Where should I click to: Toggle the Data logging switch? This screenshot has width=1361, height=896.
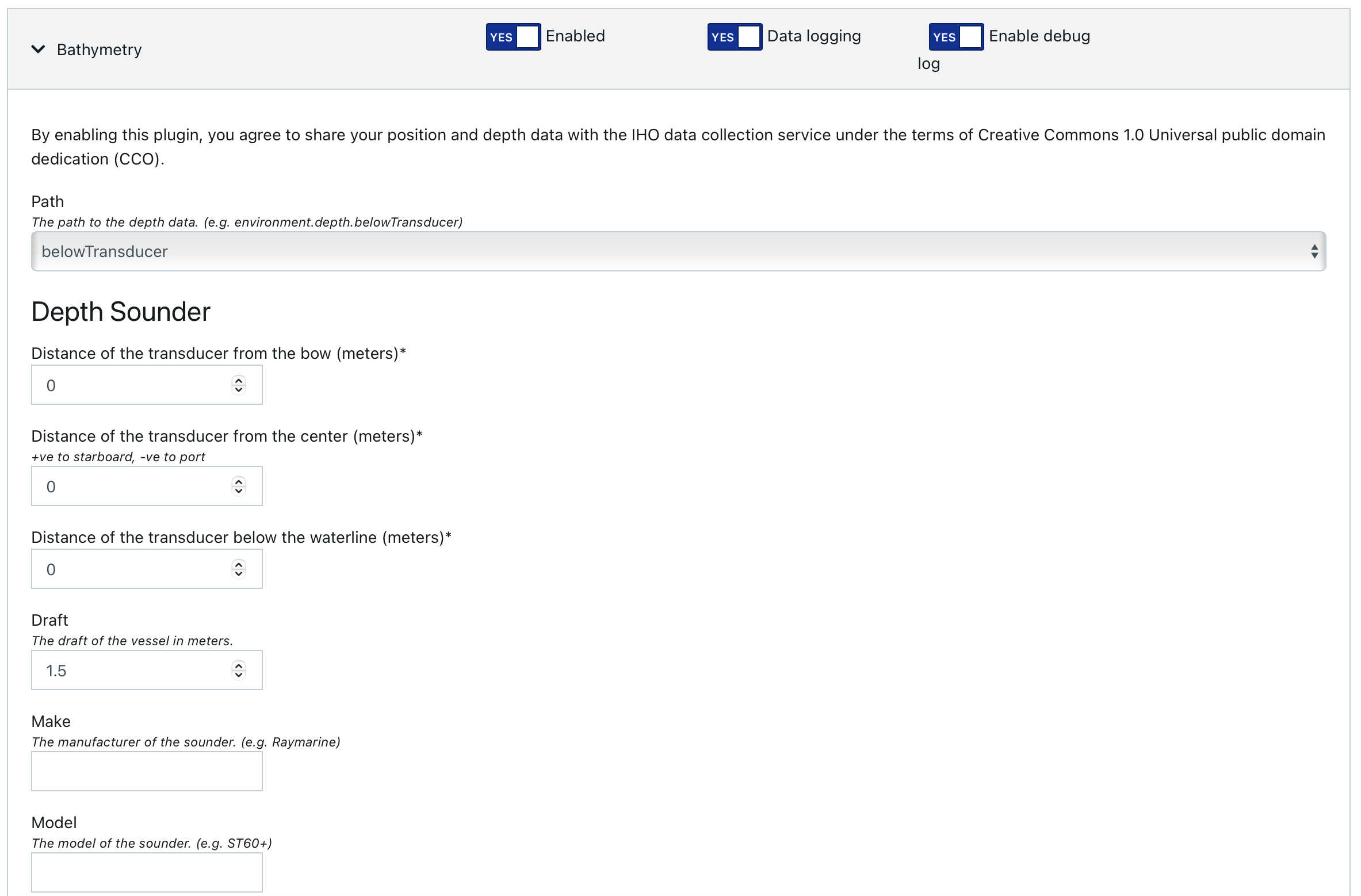735,37
